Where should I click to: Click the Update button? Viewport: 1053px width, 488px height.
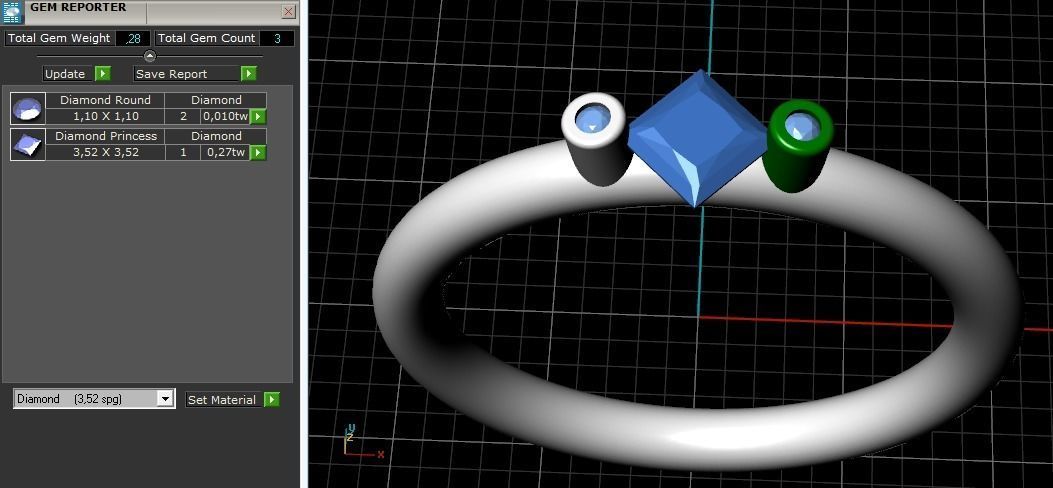tap(65, 74)
